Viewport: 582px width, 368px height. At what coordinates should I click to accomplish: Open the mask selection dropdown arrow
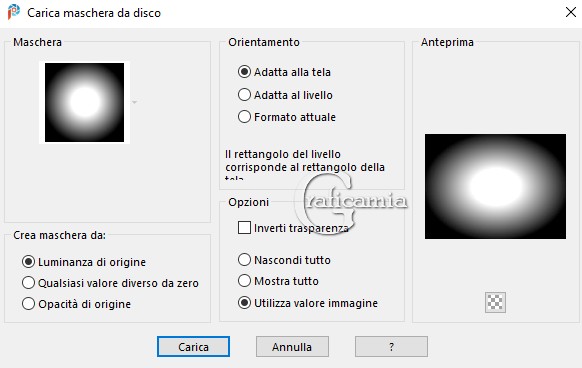(135, 102)
